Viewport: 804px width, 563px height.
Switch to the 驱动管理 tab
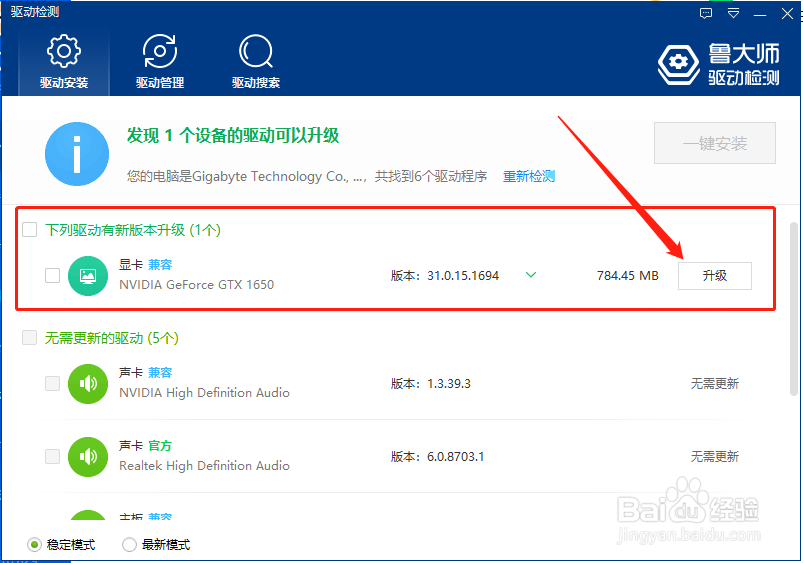[x=159, y=62]
